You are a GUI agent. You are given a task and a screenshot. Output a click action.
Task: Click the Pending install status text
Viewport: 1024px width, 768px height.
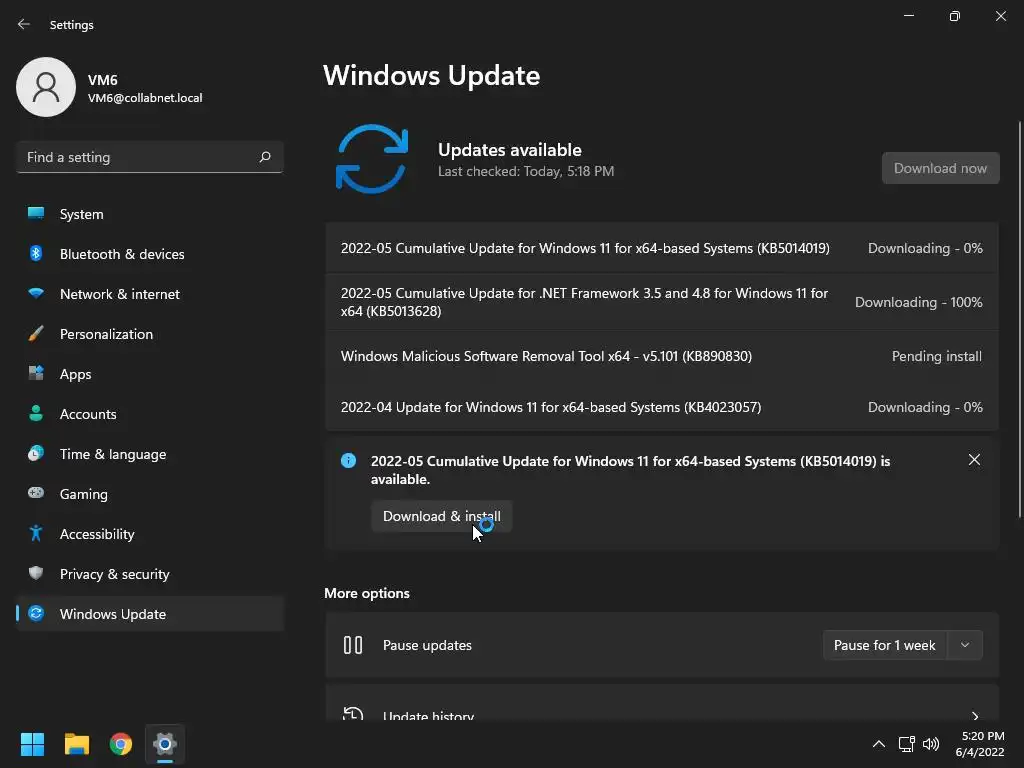[x=936, y=357]
